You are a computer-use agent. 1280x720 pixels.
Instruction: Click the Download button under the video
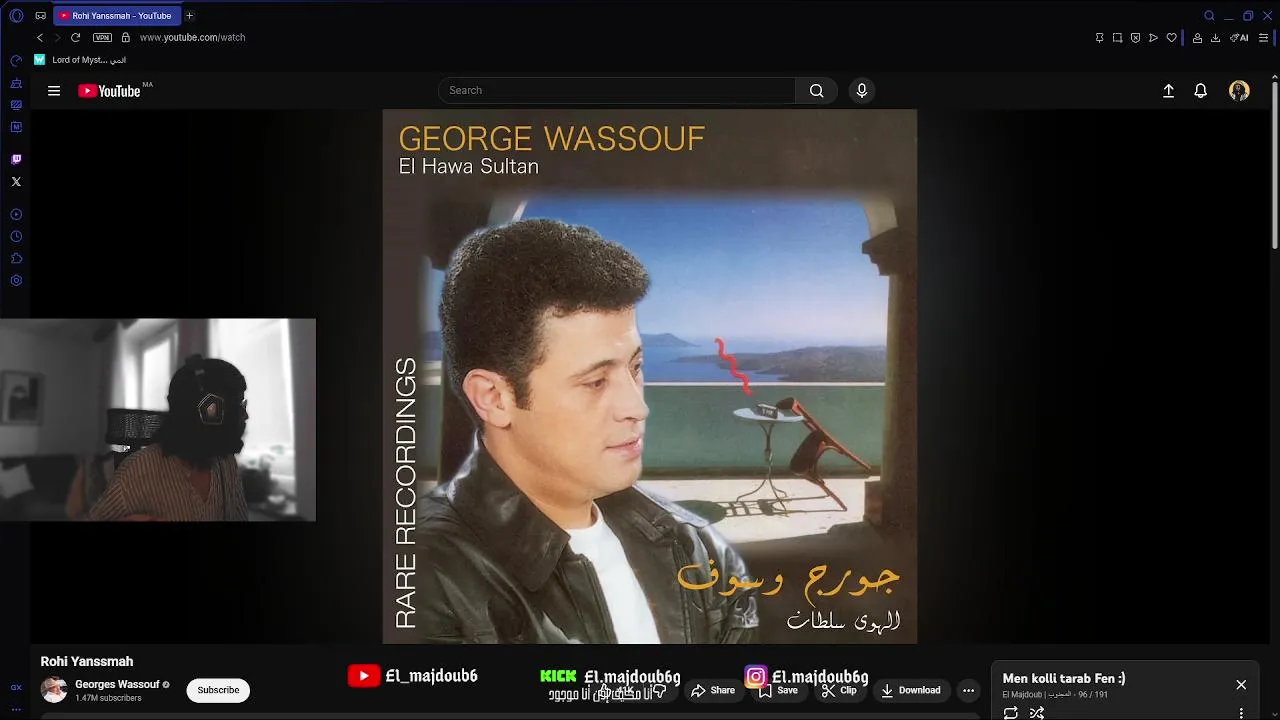click(910, 690)
